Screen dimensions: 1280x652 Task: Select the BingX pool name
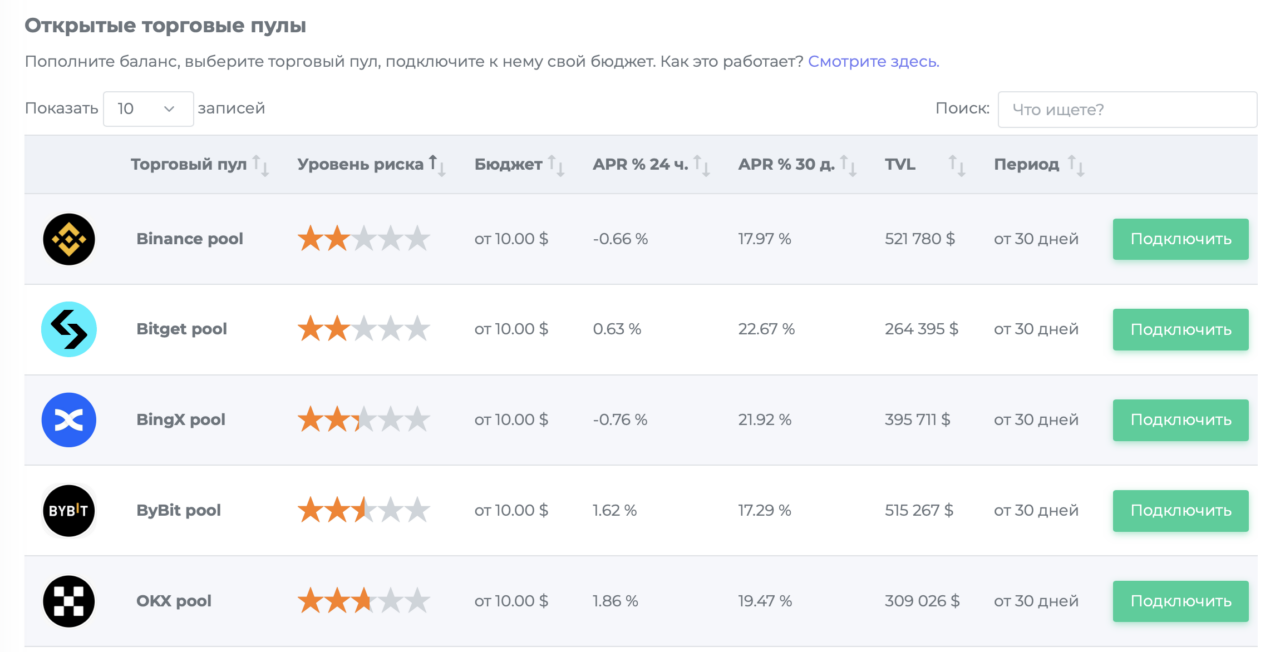(x=181, y=420)
